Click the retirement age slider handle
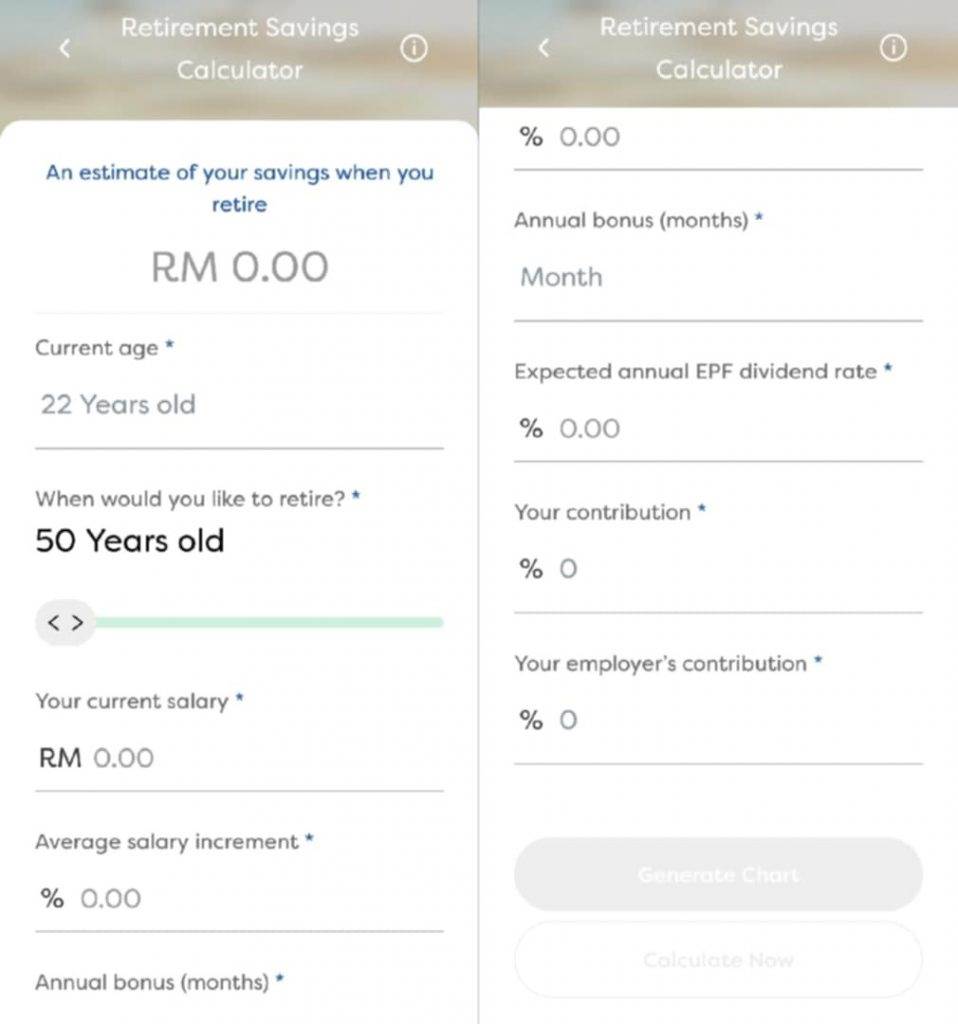Screen dimensions: 958x1024 (65, 622)
